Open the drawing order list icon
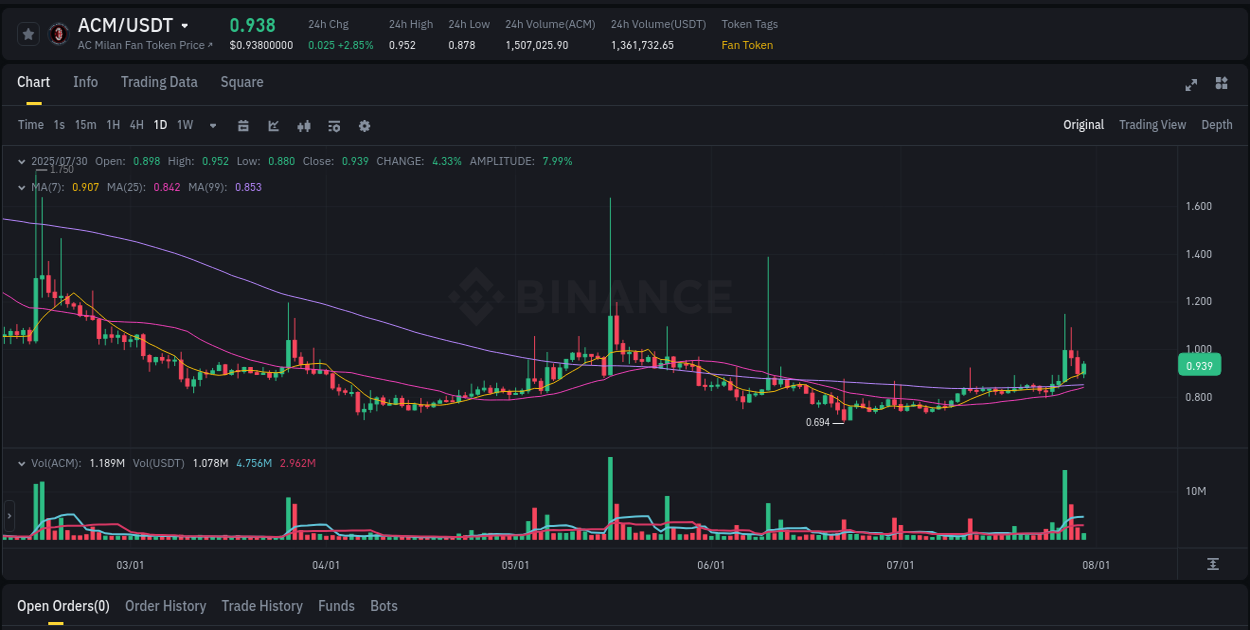1250x630 pixels. pos(333,126)
